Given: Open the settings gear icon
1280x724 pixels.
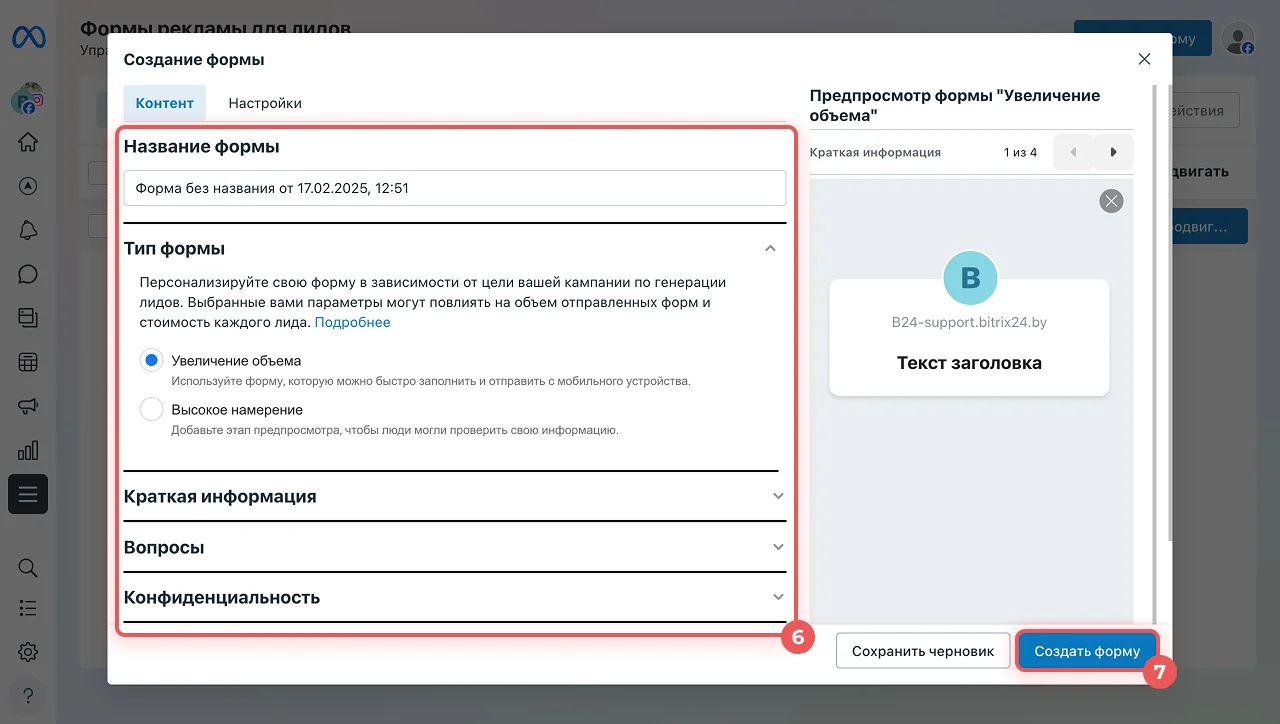Looking at the screenshot, I should pos(28,652).
